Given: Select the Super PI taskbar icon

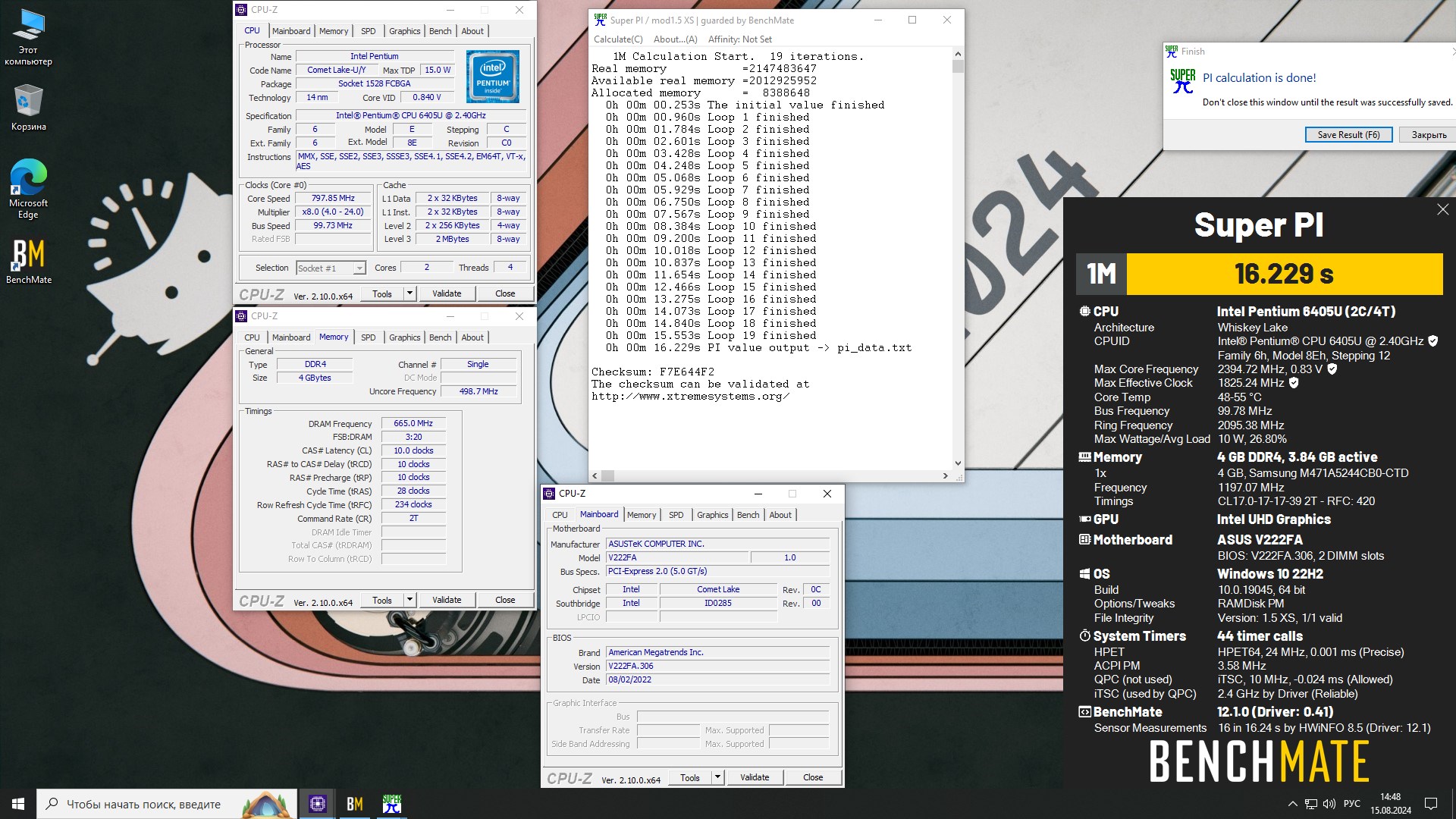Looking at the screenshot, I should [391, 804].
